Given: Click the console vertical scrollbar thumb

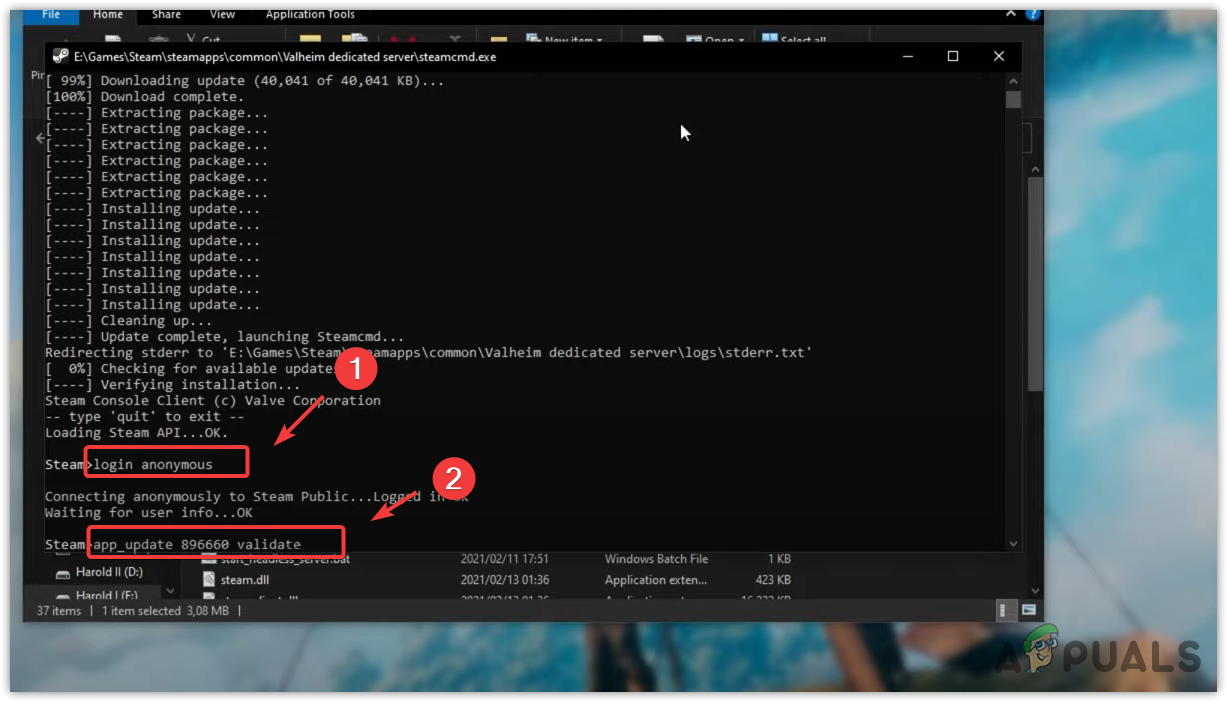Looking at the screenshot, I should click(1013, 100).
